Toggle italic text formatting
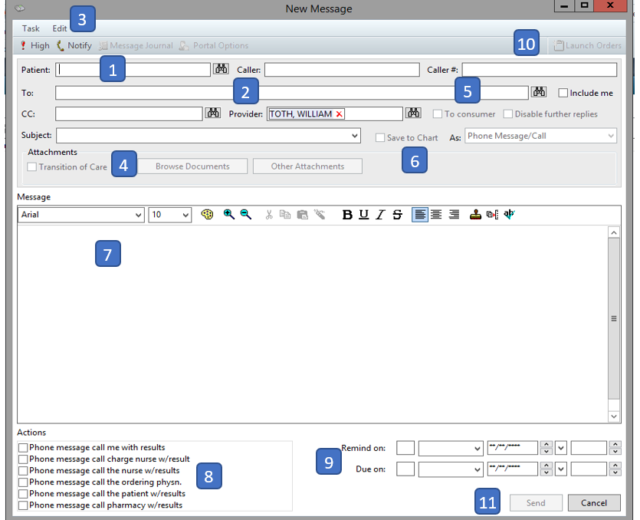This screenshot has width=640, height=520. tap(380, 215)
